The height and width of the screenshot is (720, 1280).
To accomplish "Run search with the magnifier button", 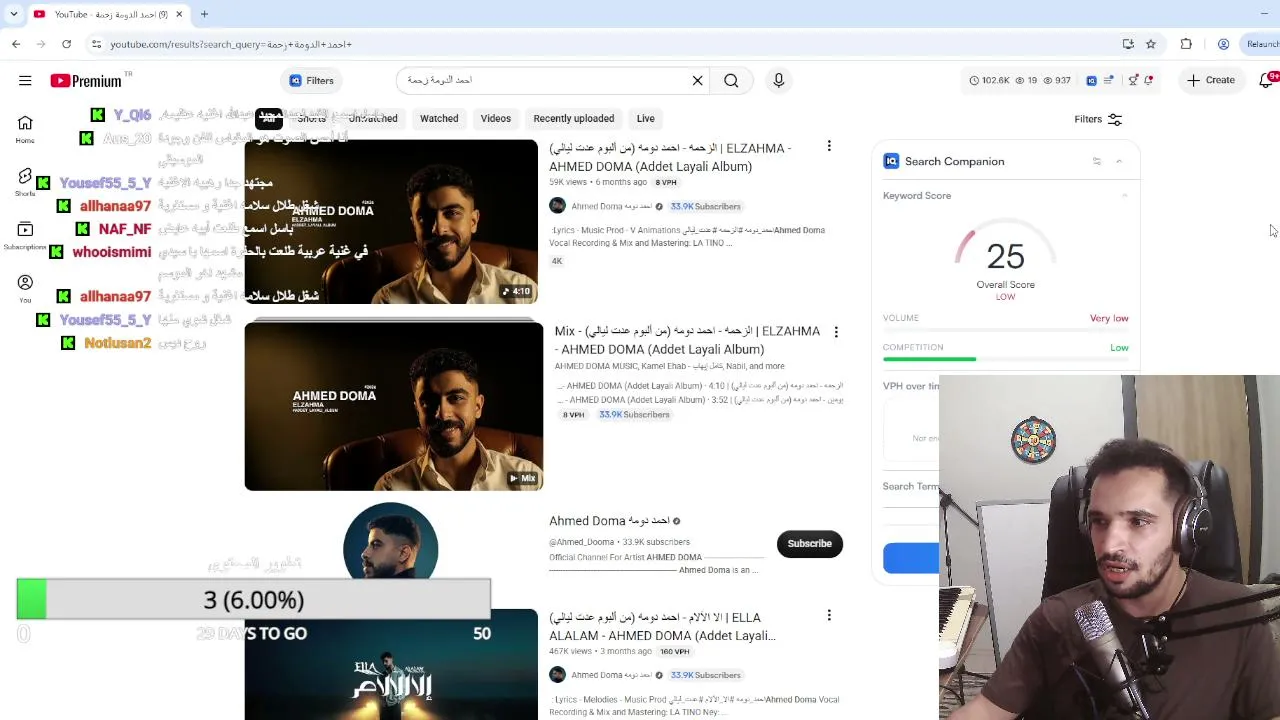I will [x=731, y=81].
